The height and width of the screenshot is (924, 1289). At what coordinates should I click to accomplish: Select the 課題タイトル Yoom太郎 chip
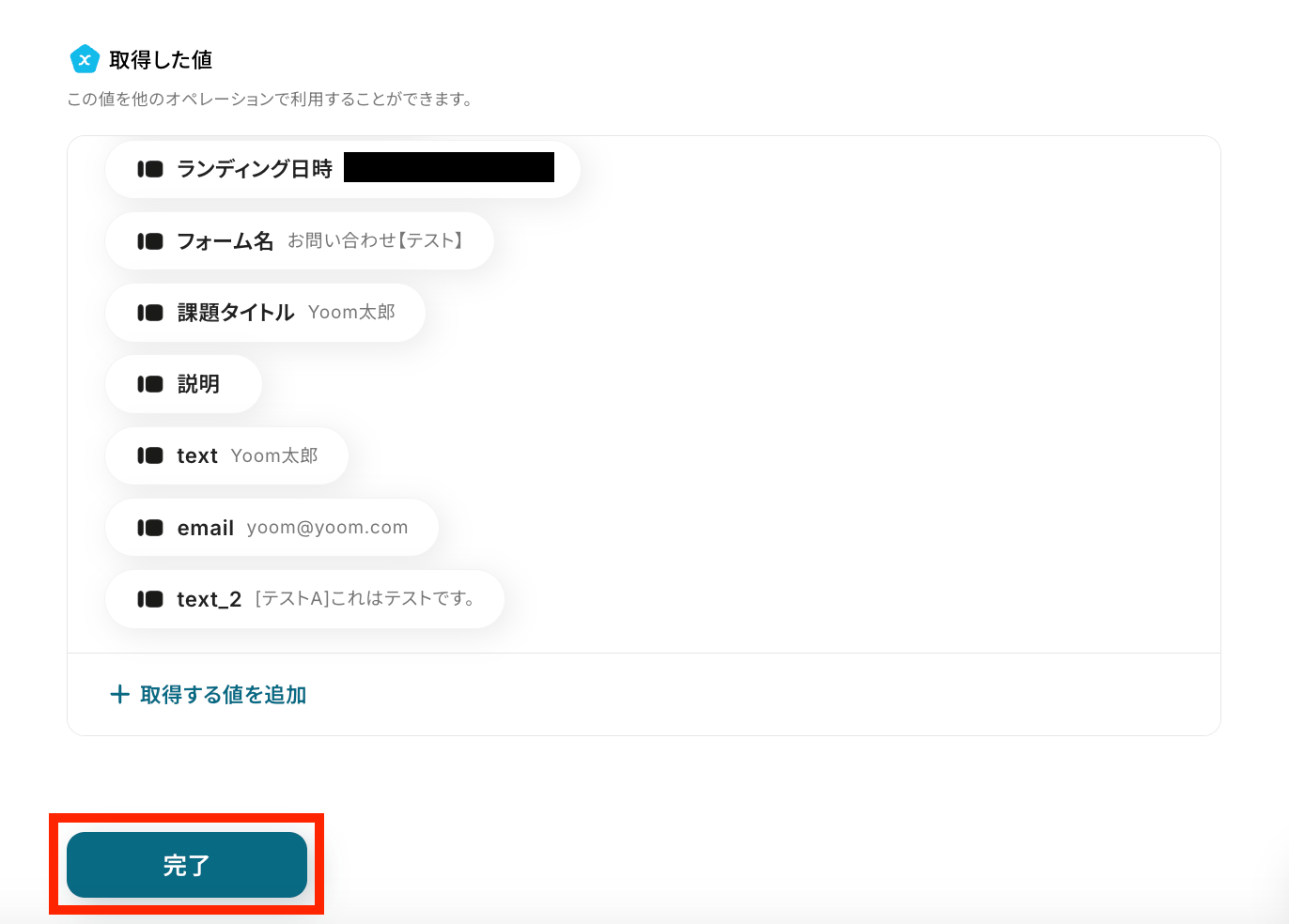(265, 313)
